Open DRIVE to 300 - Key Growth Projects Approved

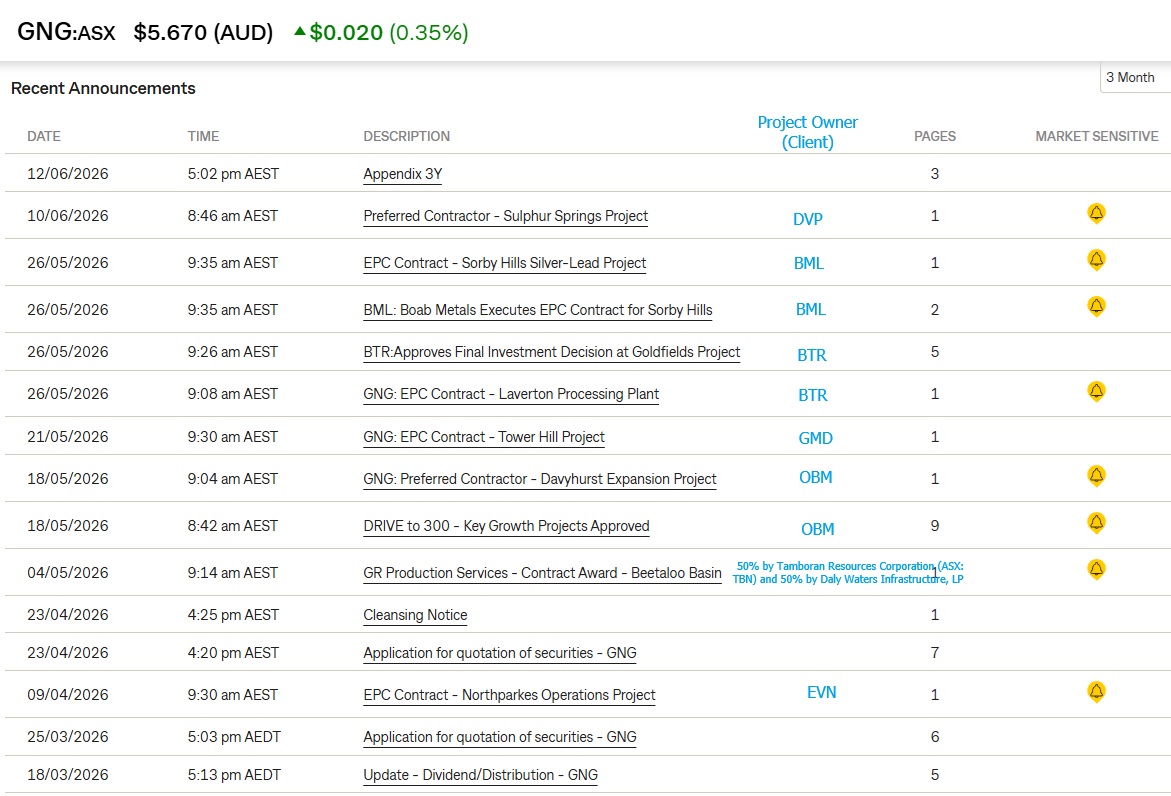pos(506,526)
